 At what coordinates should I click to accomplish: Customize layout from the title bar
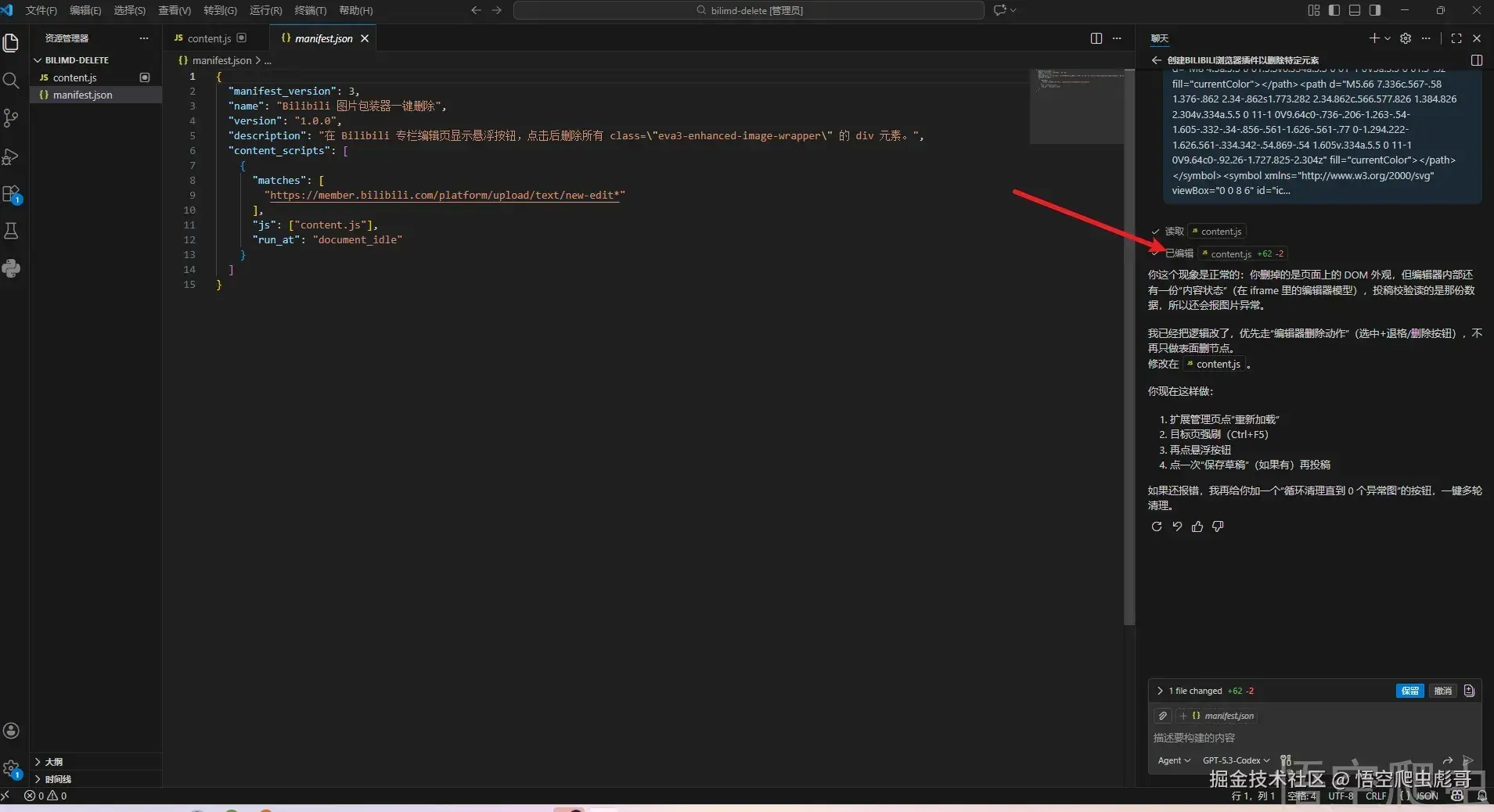[1314, 10]
